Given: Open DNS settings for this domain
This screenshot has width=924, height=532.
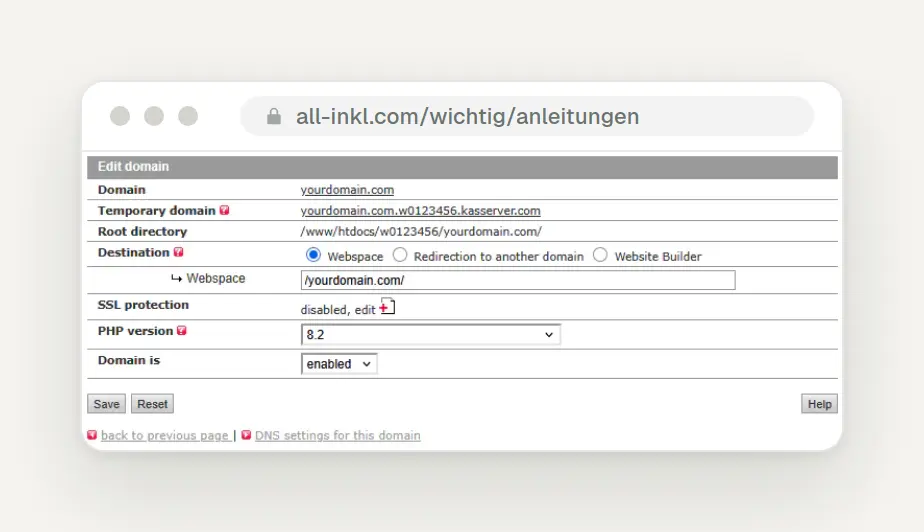Looking at the screenshot, I should (x=338, y=435).
